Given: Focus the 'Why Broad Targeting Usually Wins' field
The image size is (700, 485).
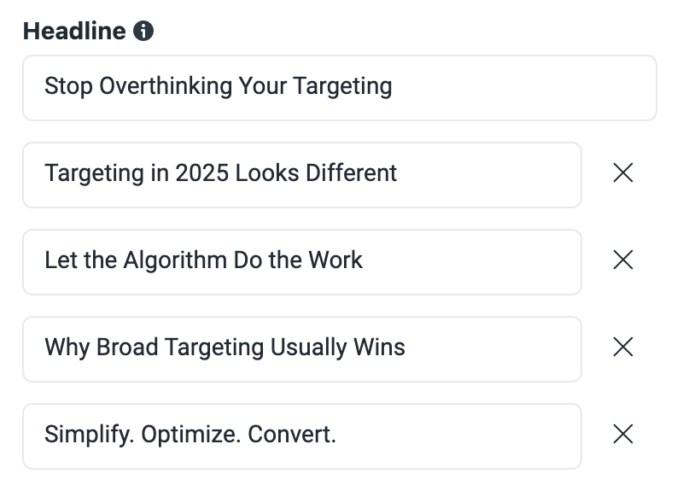Looking at the screenshot, I should 302,349.
